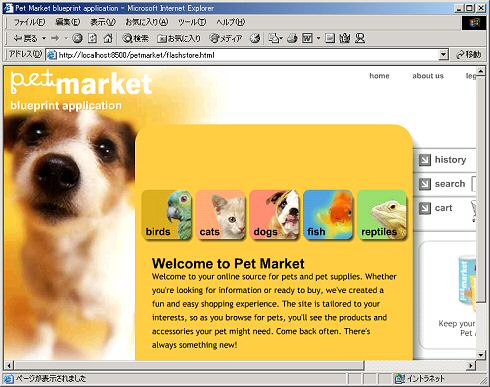Click the Refresh page icon

tap(92, 38)
